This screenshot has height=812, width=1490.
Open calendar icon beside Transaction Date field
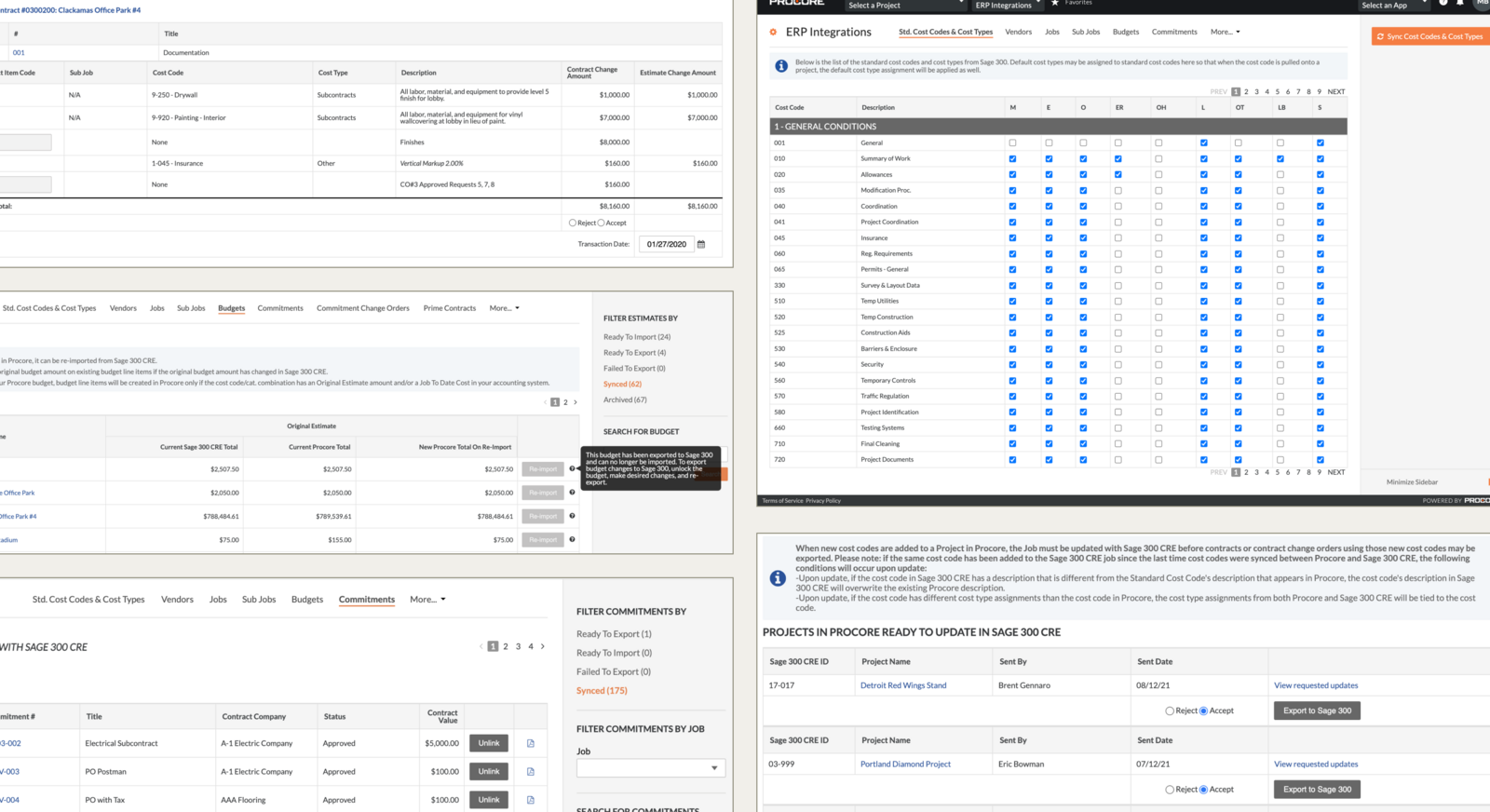click(701, 244)
